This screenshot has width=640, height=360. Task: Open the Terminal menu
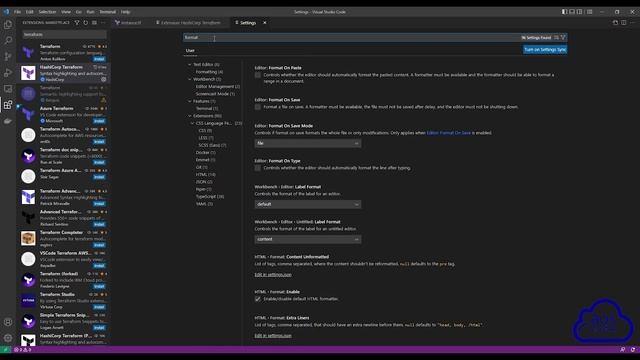click(108, 12)
